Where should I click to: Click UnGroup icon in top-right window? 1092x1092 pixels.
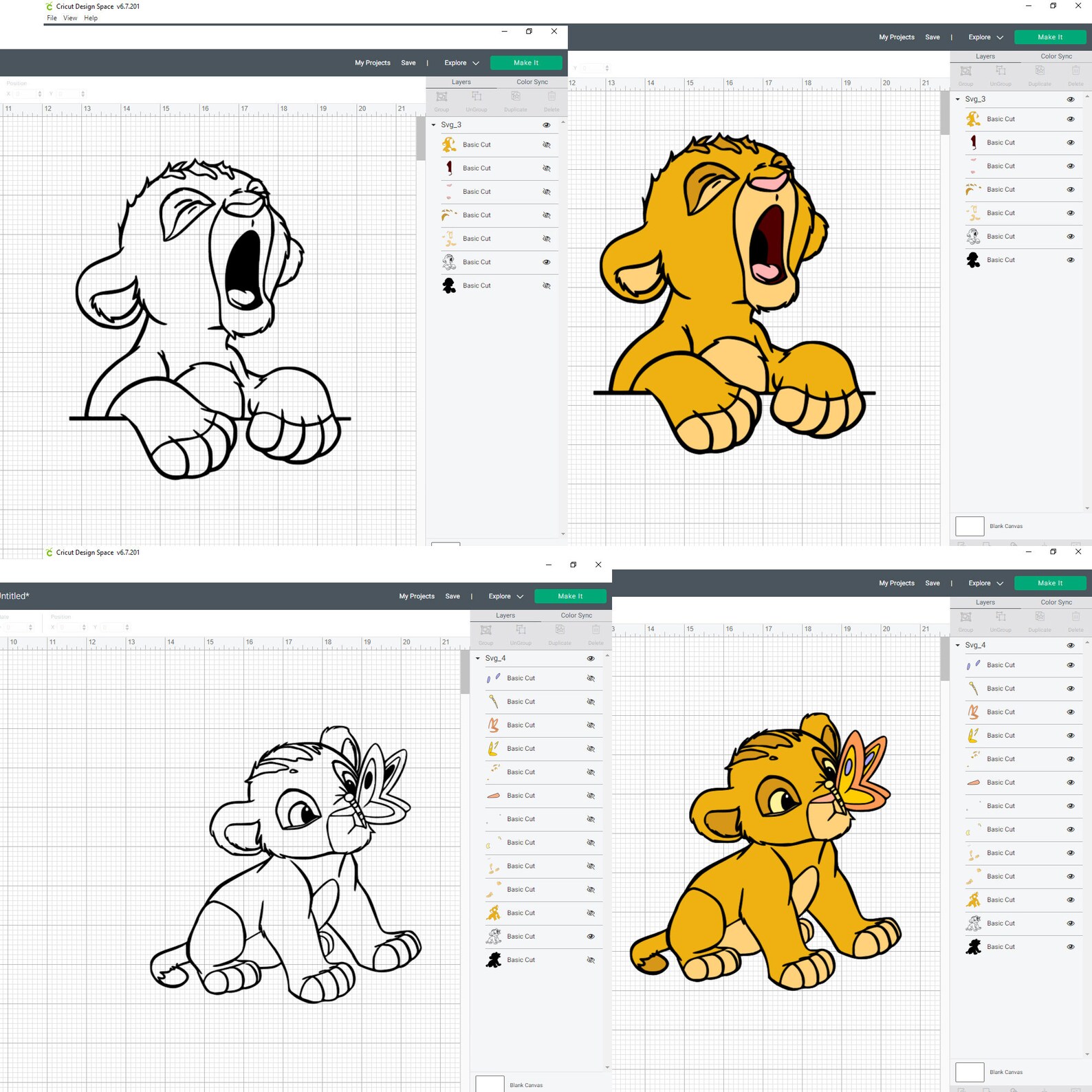coord(1001,71)
